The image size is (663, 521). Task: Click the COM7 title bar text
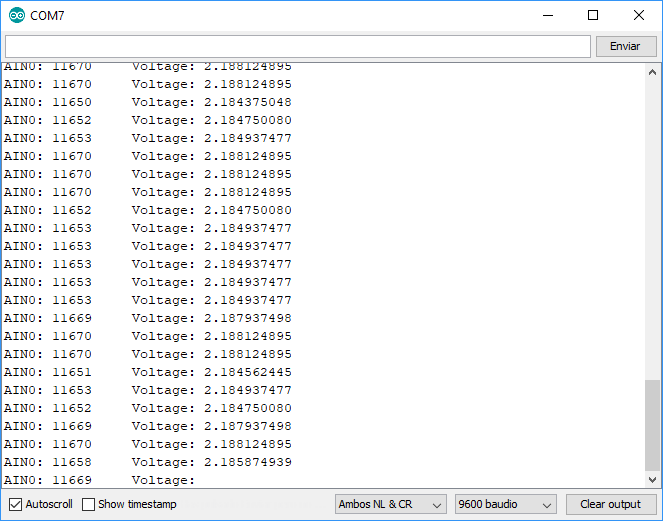pyautogui.click(x=47, y=16)
